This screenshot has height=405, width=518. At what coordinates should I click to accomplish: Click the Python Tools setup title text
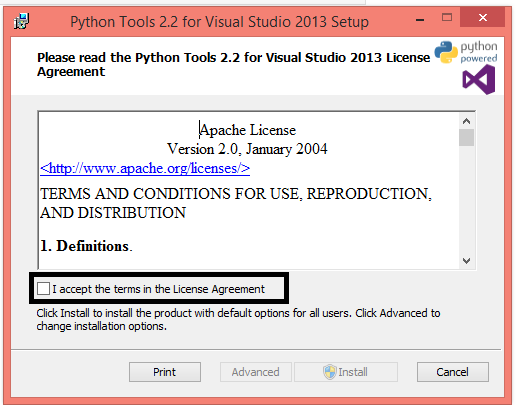tap(219, 22)
